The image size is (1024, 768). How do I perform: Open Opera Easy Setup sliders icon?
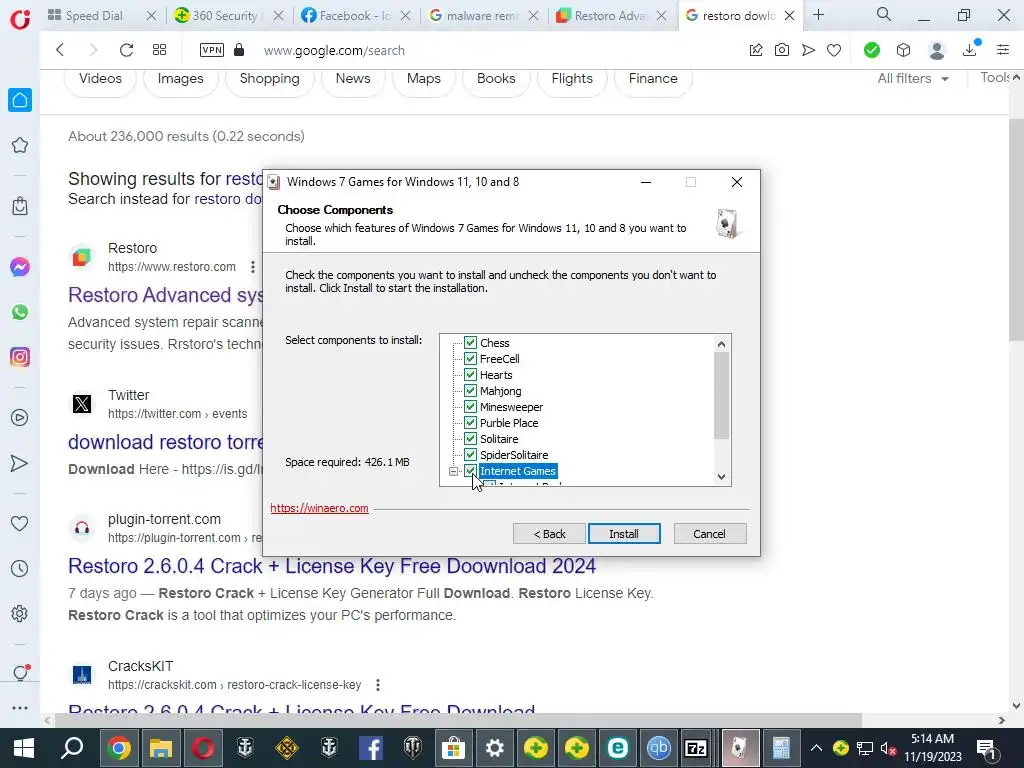pos(1003,50)
